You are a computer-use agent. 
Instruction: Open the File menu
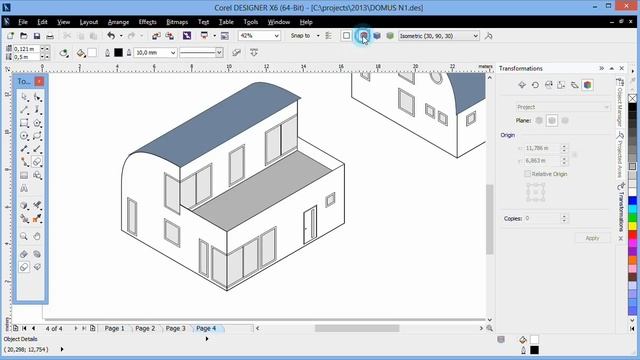click(x=23, y=22)
